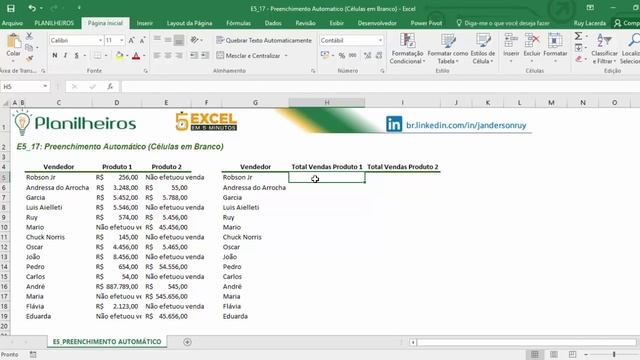640x360 pixels.
Task: Select the E5_PREENCHIMENTO AUTOMÁTICO sheet tab
Action: click(107, 342)
